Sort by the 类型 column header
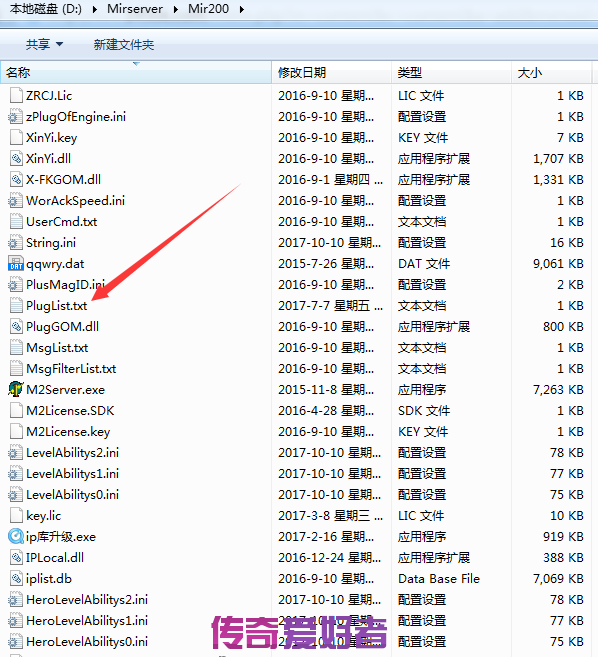The height and width of the screenshot is (657, 598). coord(451,72)
